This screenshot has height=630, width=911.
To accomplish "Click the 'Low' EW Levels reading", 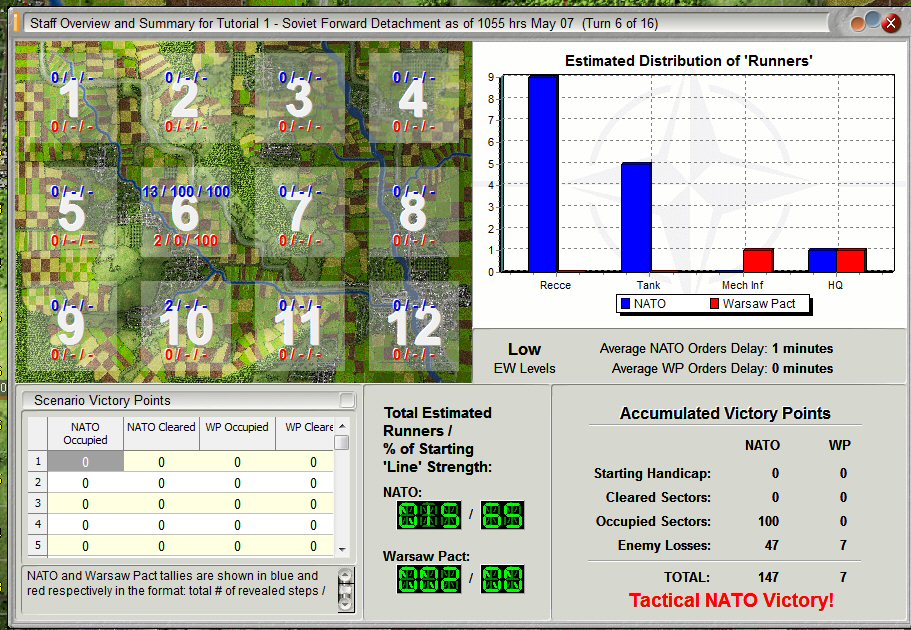I will coord(524,349).
